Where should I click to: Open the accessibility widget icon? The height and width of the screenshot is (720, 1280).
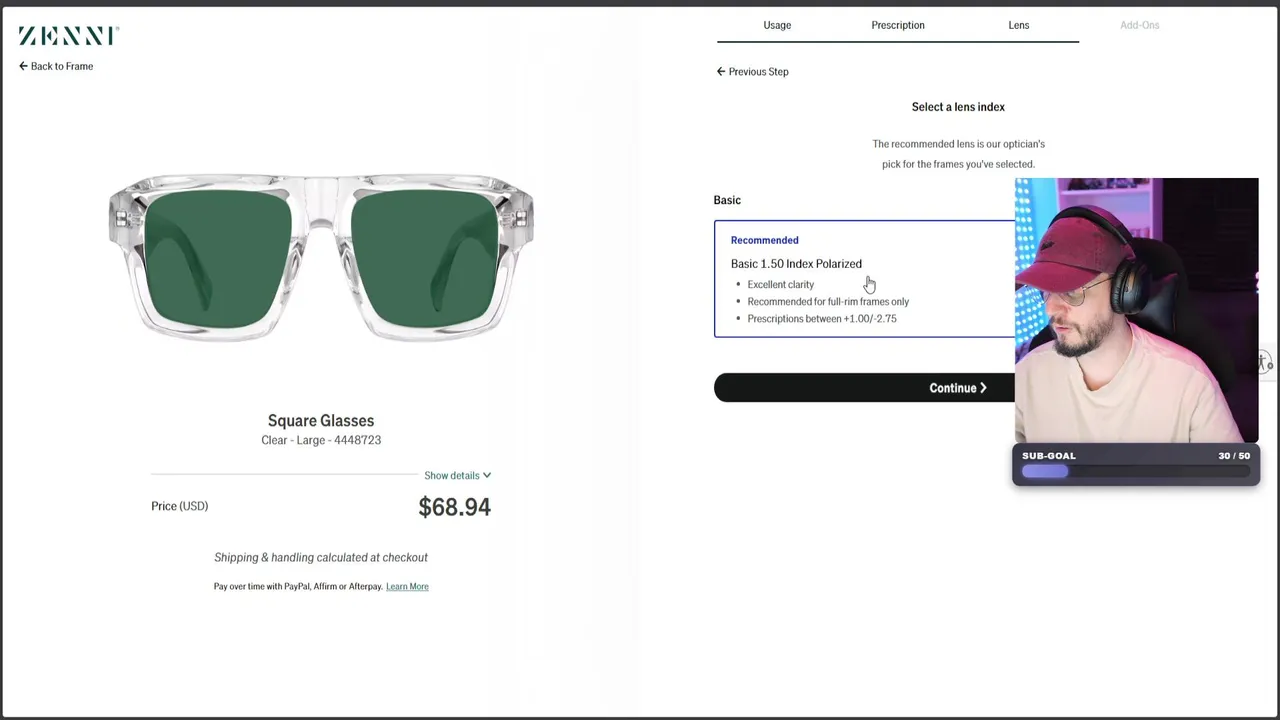pyautogui.click(x=1265, y=362)
